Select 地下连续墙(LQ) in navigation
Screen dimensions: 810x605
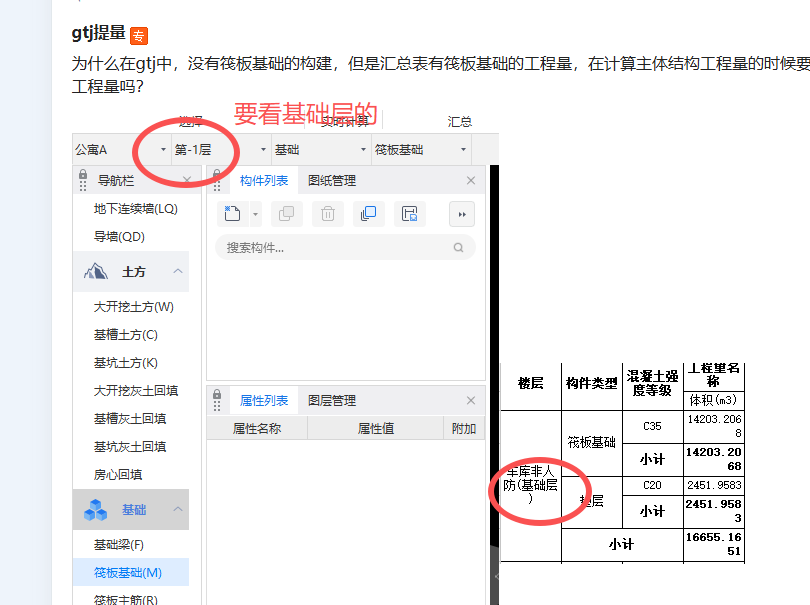pyautogui.click(x=136, y=209)
